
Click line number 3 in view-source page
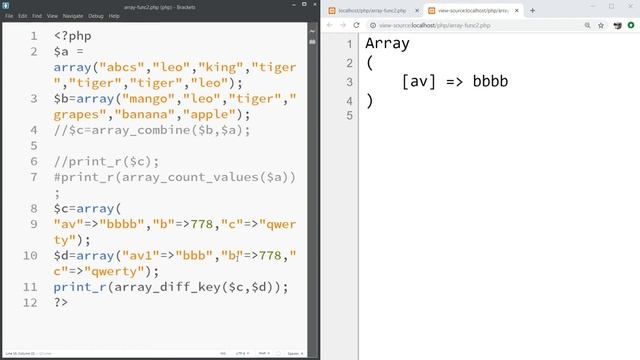[349, 82]
